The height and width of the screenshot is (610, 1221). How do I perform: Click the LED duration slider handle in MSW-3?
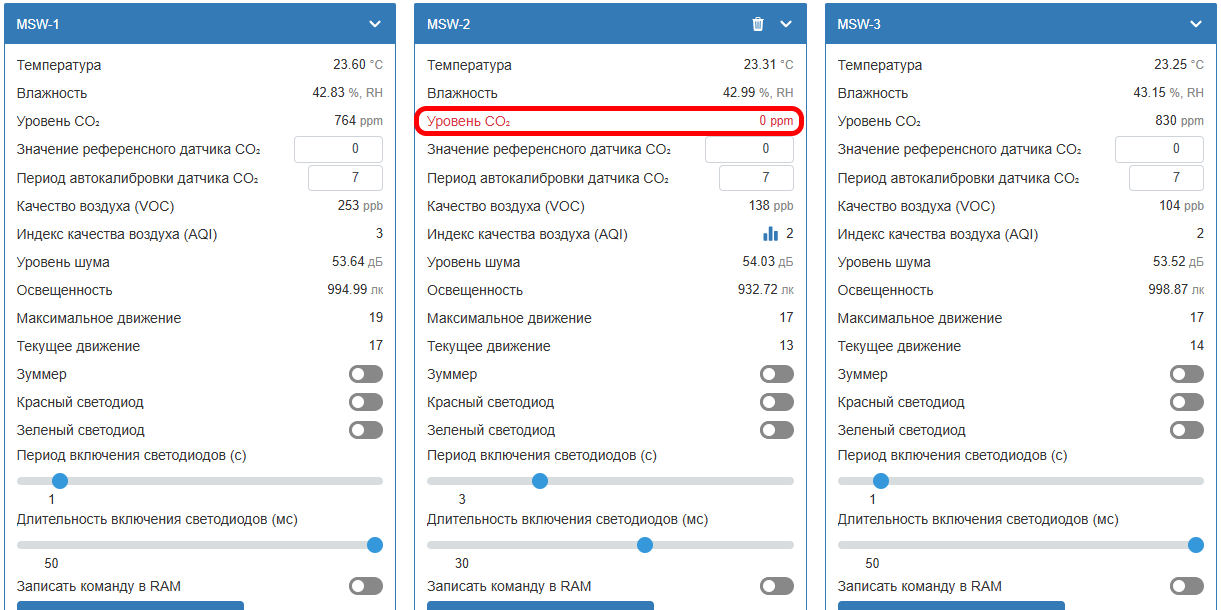[1195, 545]
